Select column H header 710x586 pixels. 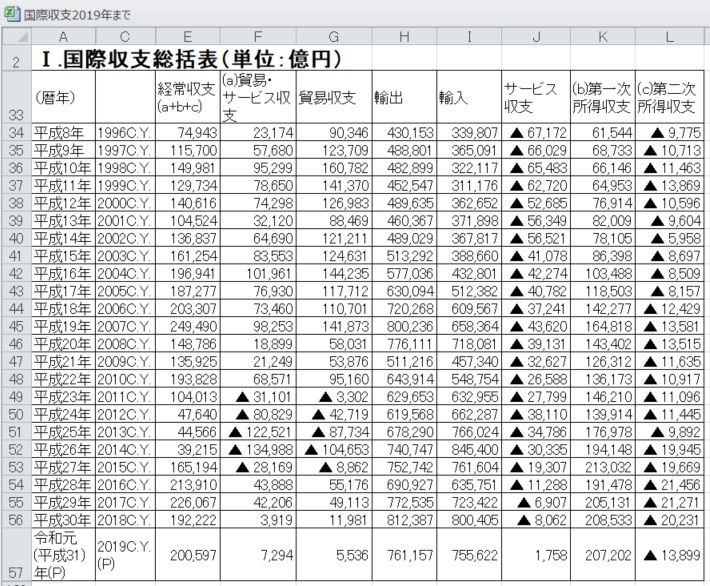[404, 36]
